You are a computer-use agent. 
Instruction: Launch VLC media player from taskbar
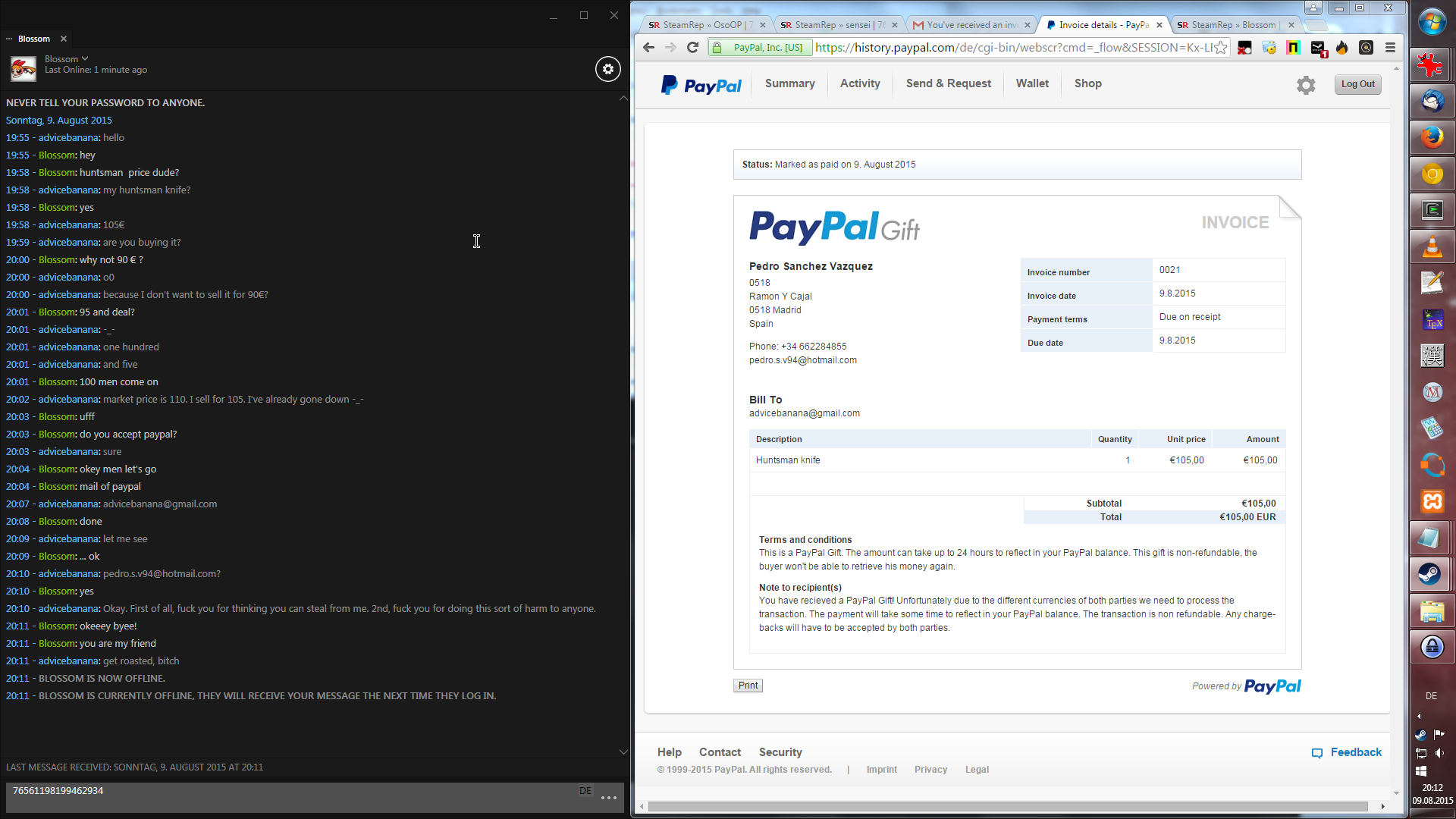tap(1432, 246)
